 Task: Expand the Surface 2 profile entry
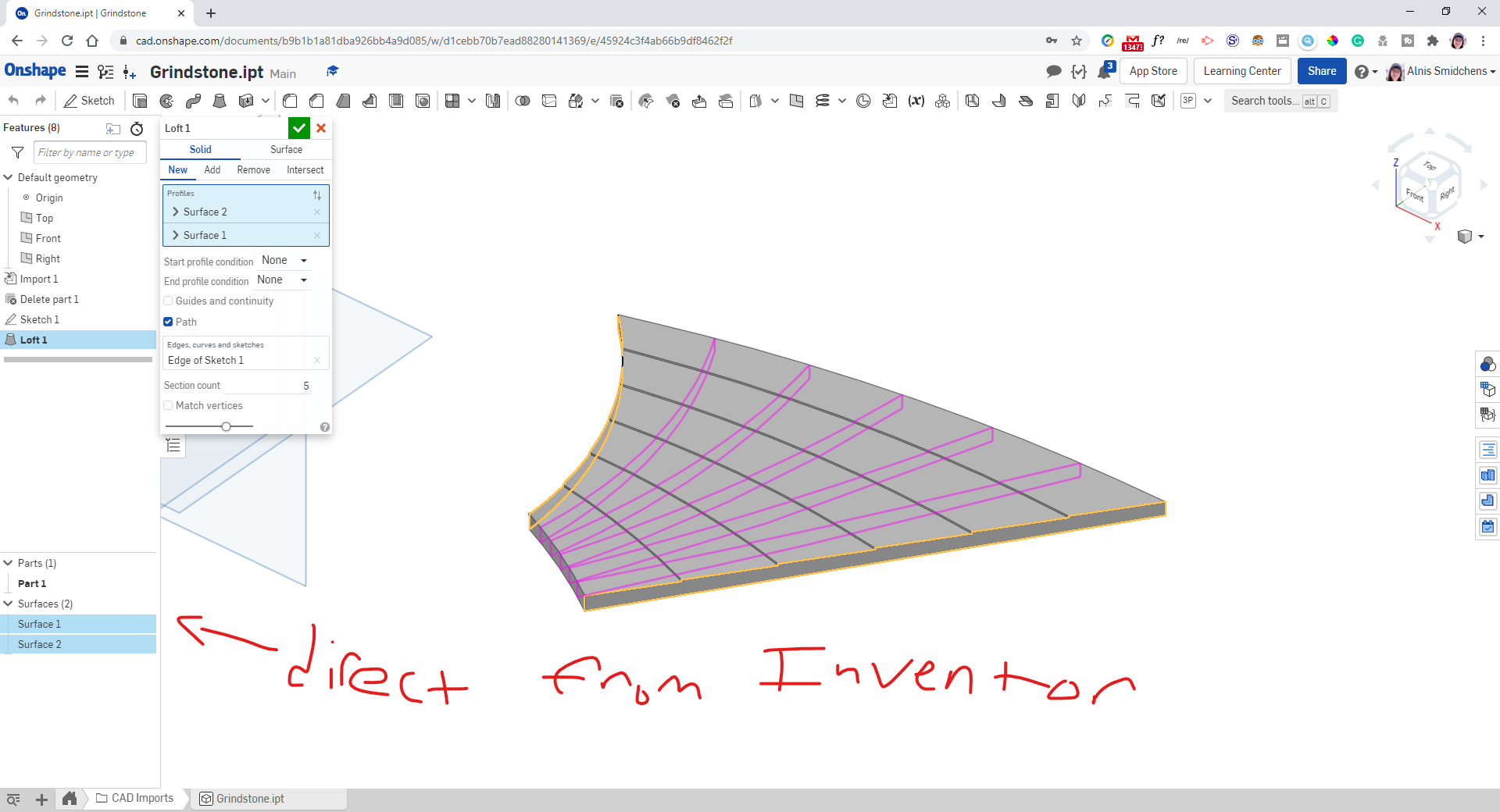coord(176,212)
